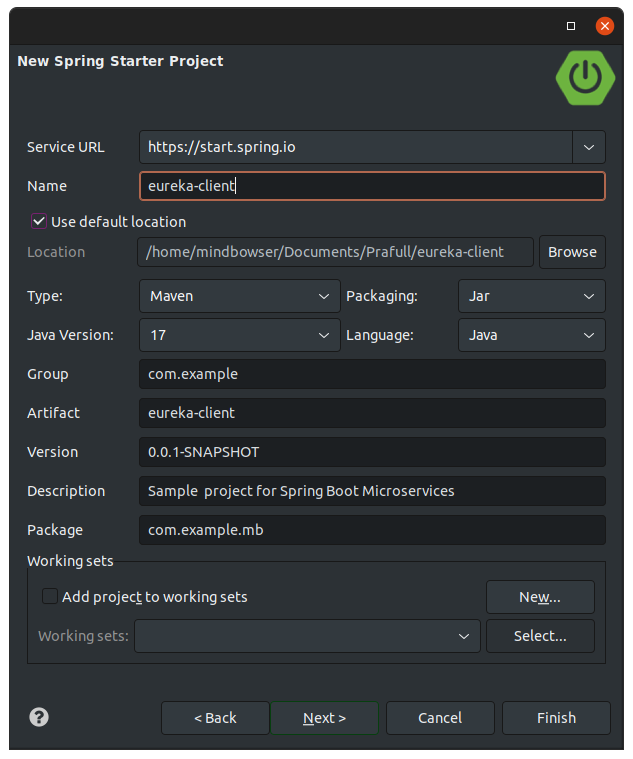Image resolution: width=633 pixels, height=759 pixels.
Task: Cancel the new project wizard
Action: tap(440, 718)
